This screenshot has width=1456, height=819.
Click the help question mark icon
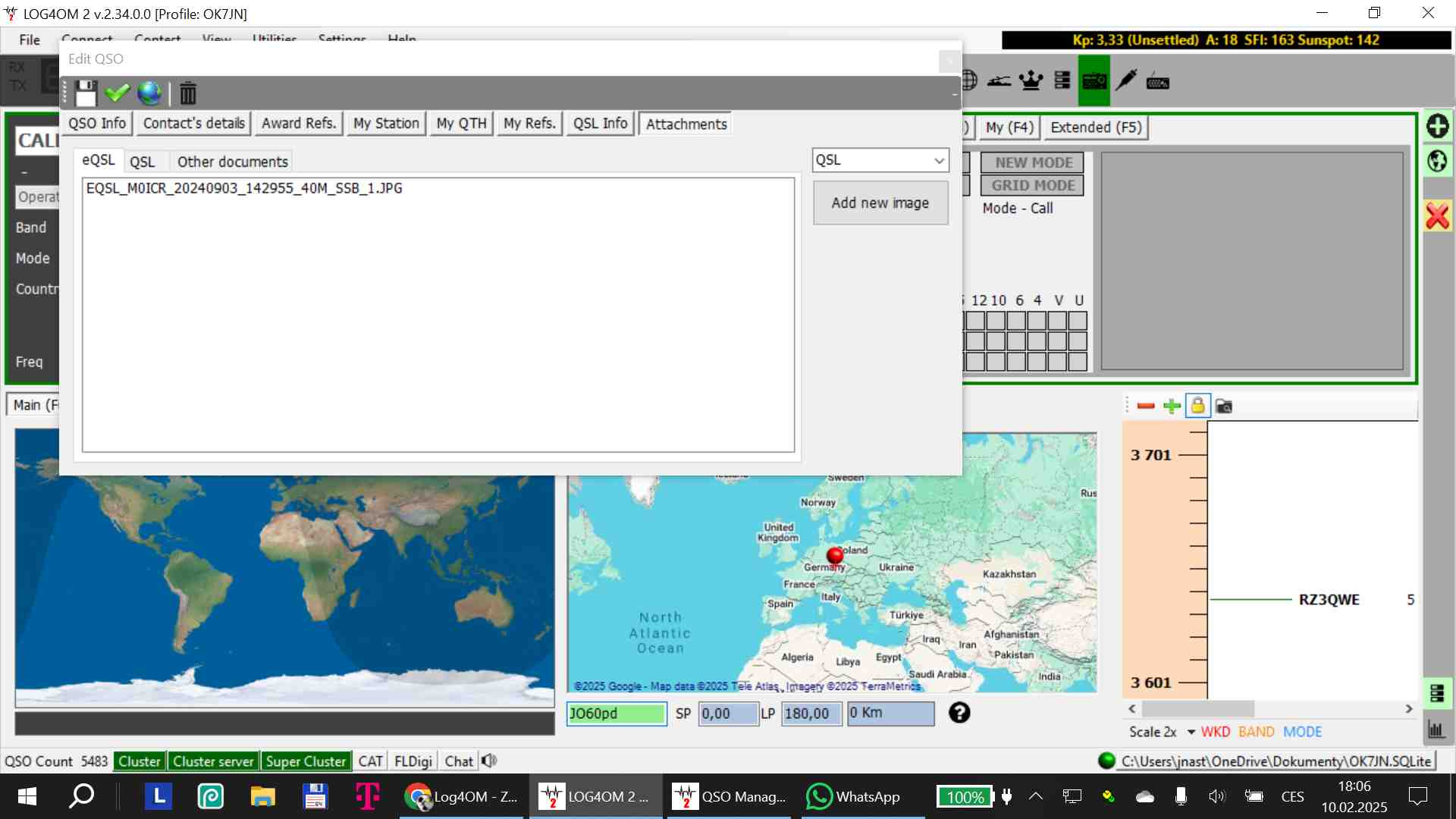959,713
